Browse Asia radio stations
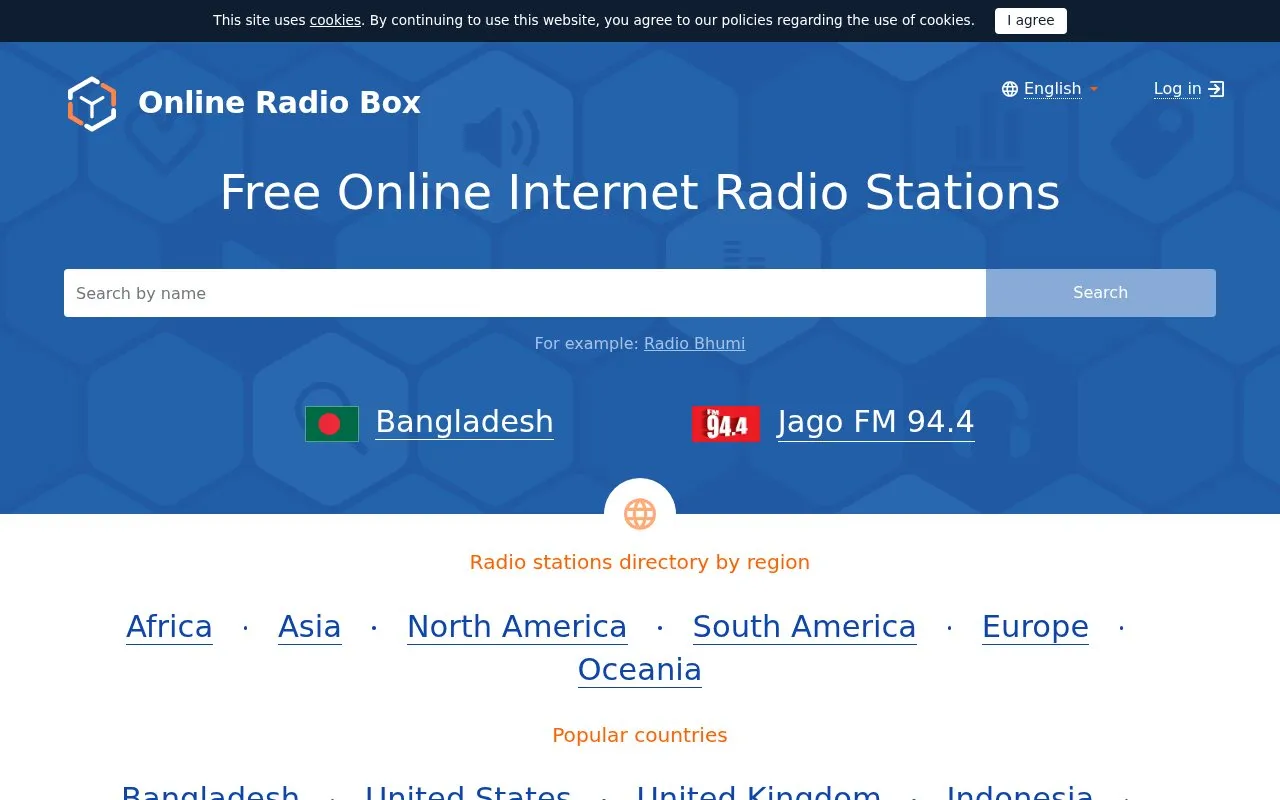This screenshot has height=800, width=1280. (x=310, y=626)
